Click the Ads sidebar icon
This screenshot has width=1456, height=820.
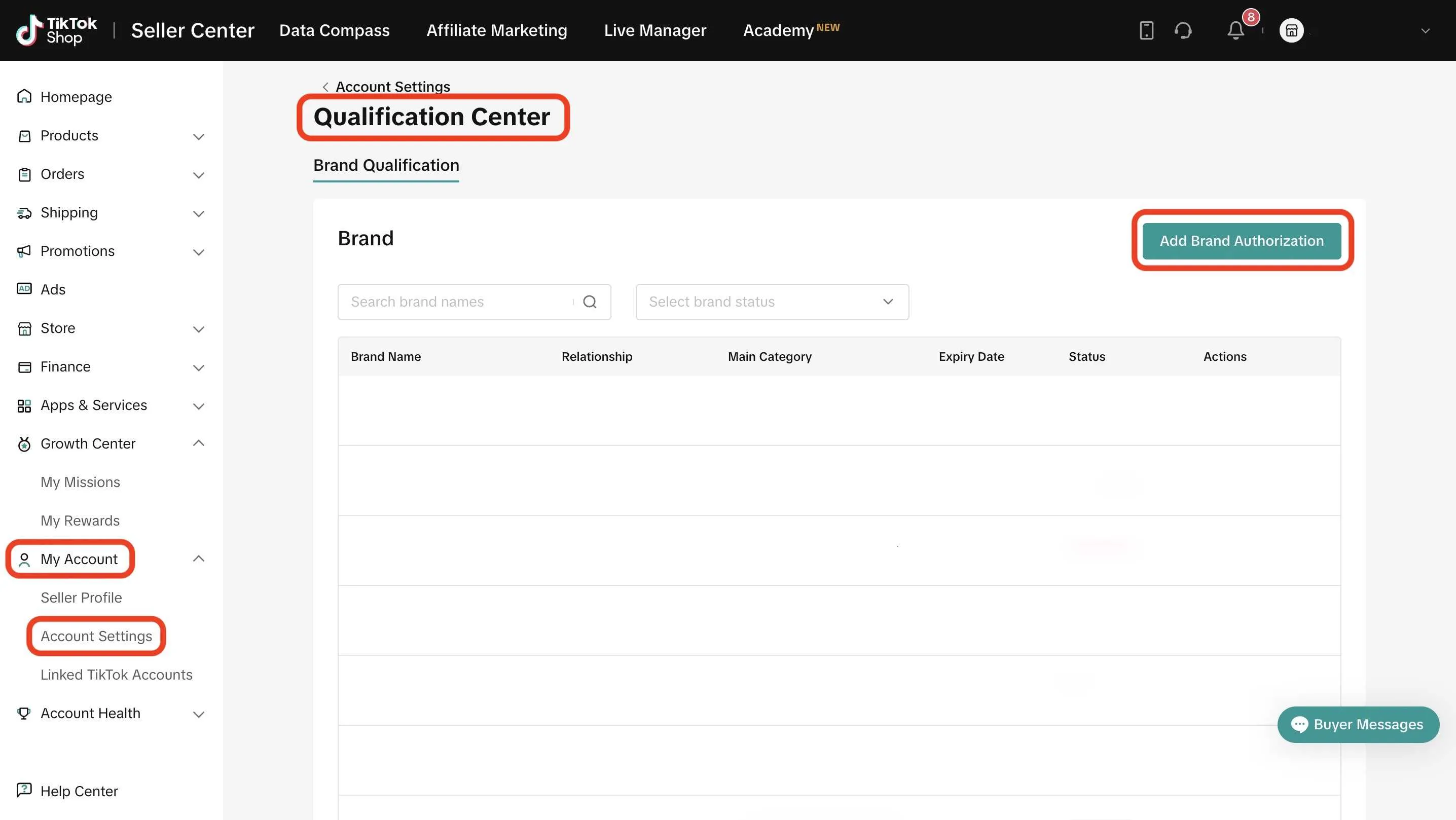(24, 289)
